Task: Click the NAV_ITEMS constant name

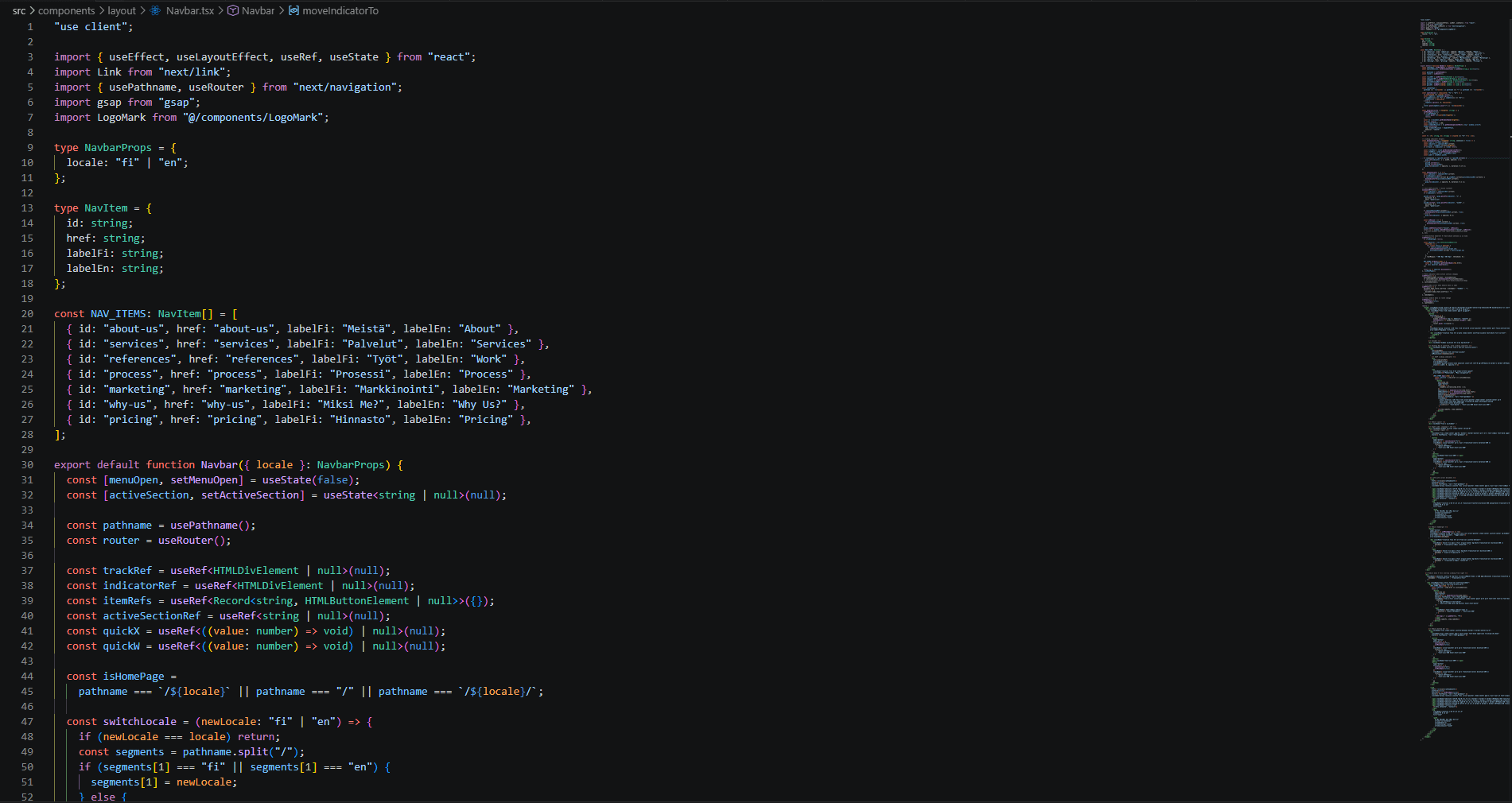Action: click(118, 314)
